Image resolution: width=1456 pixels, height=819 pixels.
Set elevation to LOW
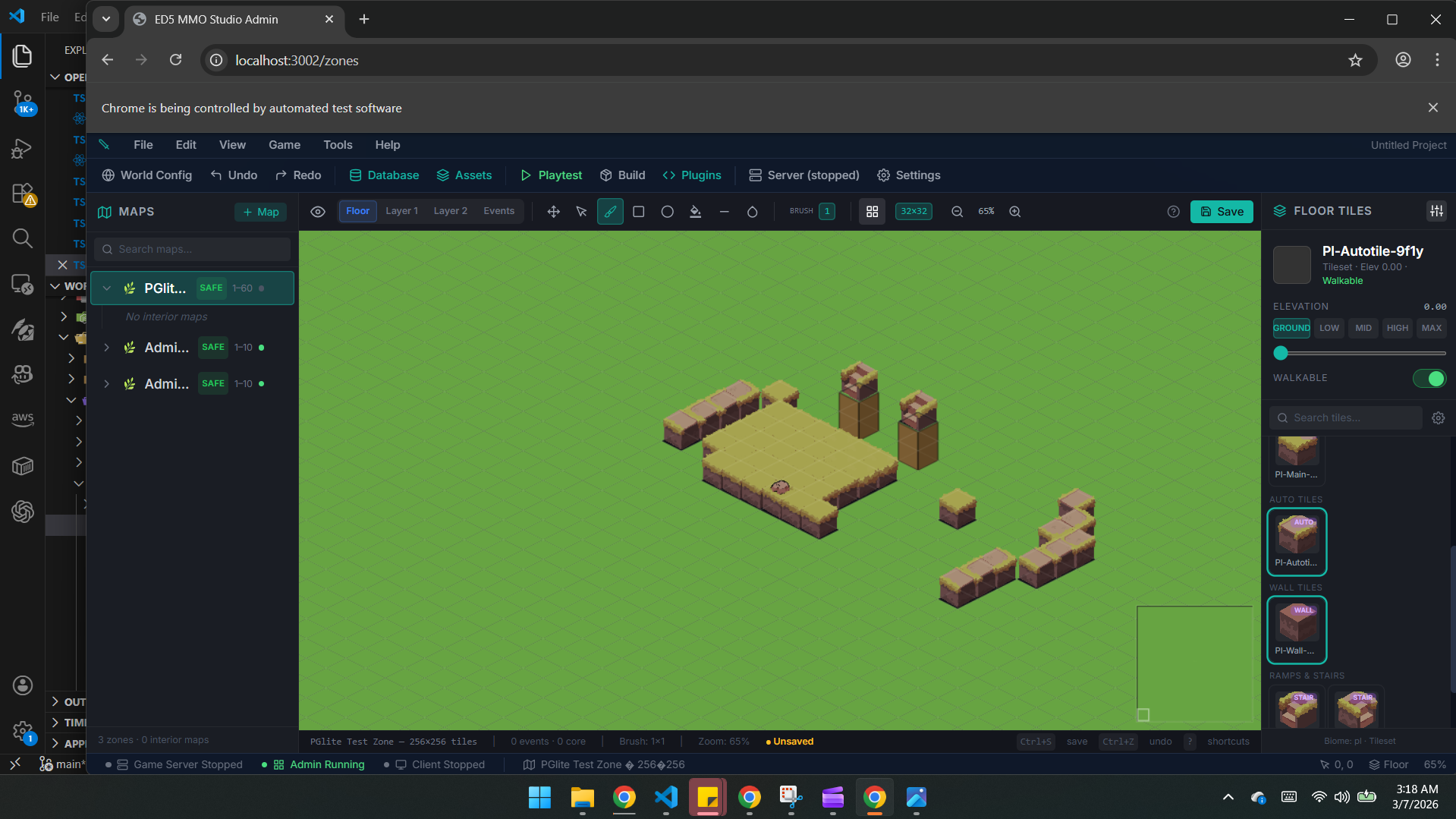pos(1329,328)
